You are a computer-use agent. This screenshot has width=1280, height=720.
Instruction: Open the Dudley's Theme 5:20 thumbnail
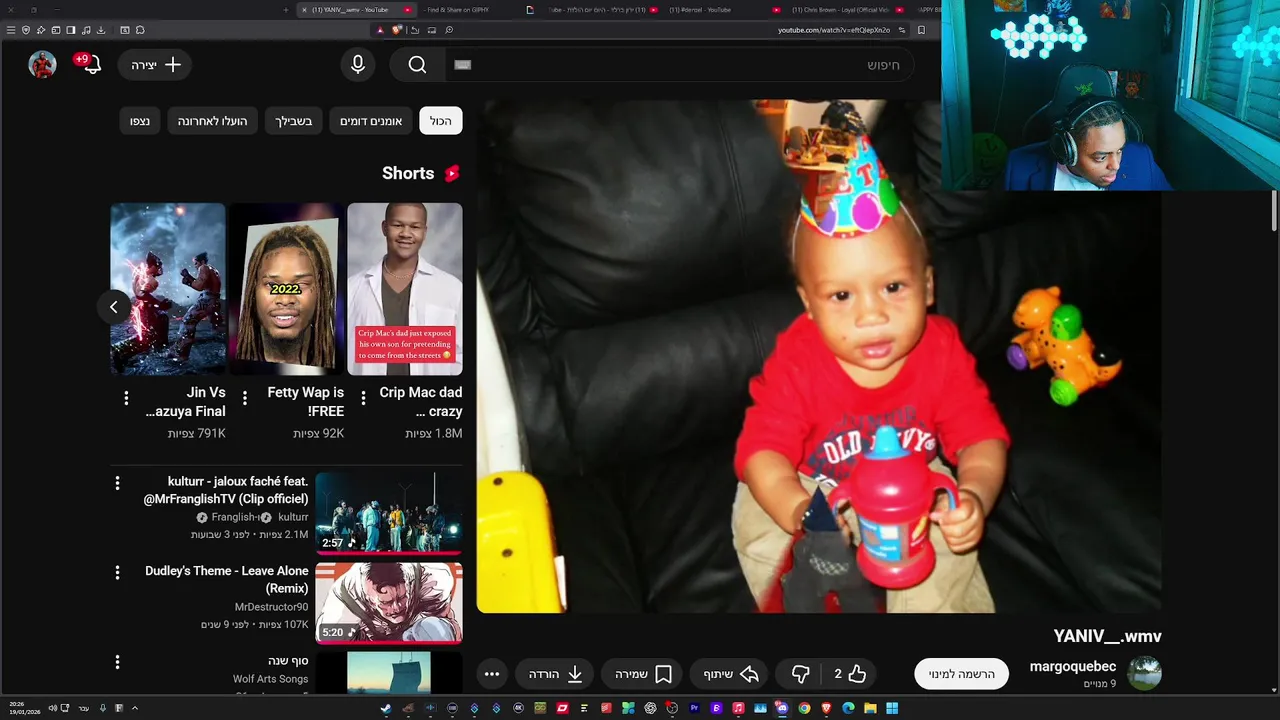tap(389, 603)
